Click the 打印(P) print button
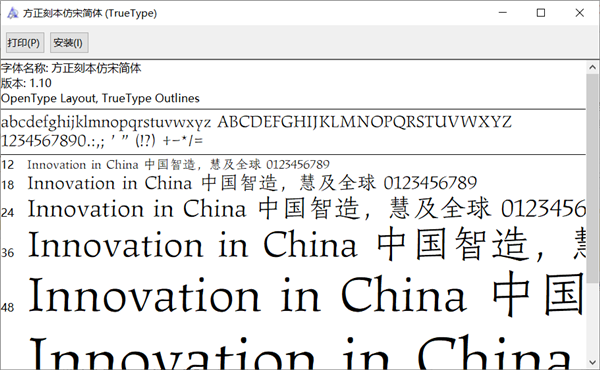 tap(25, 42)
